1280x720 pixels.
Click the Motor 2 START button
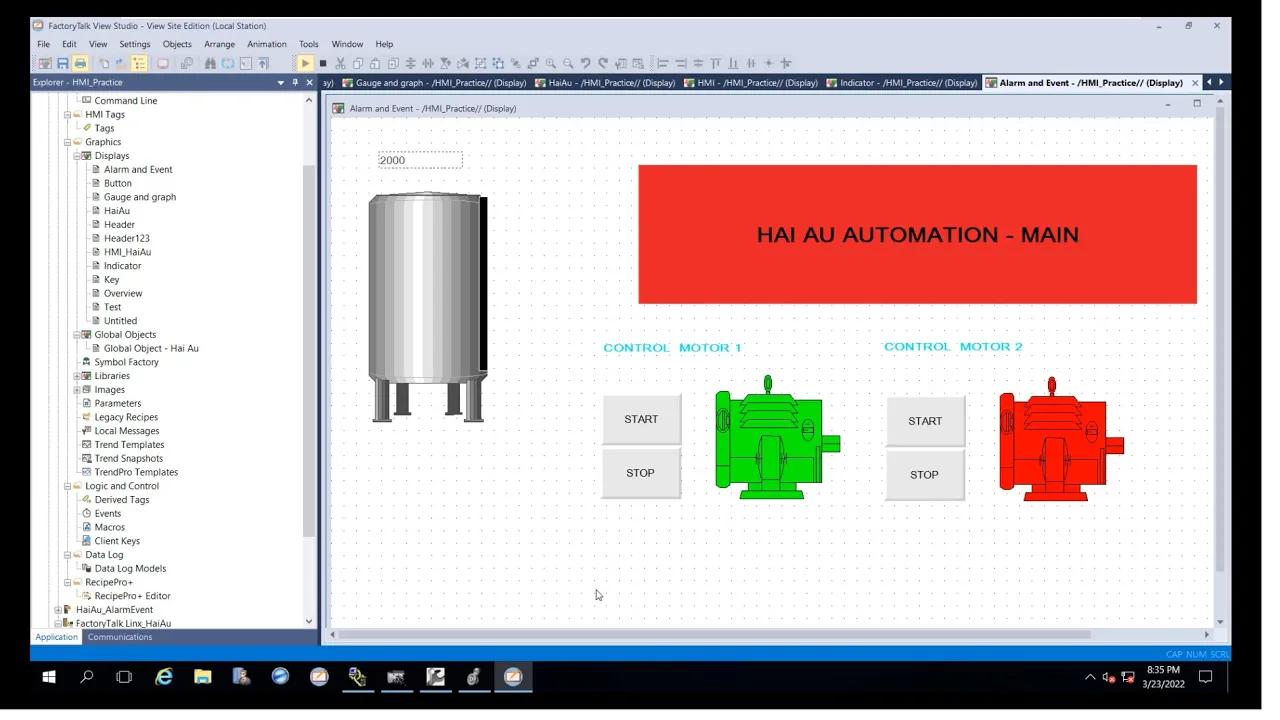tap(925, 421)
